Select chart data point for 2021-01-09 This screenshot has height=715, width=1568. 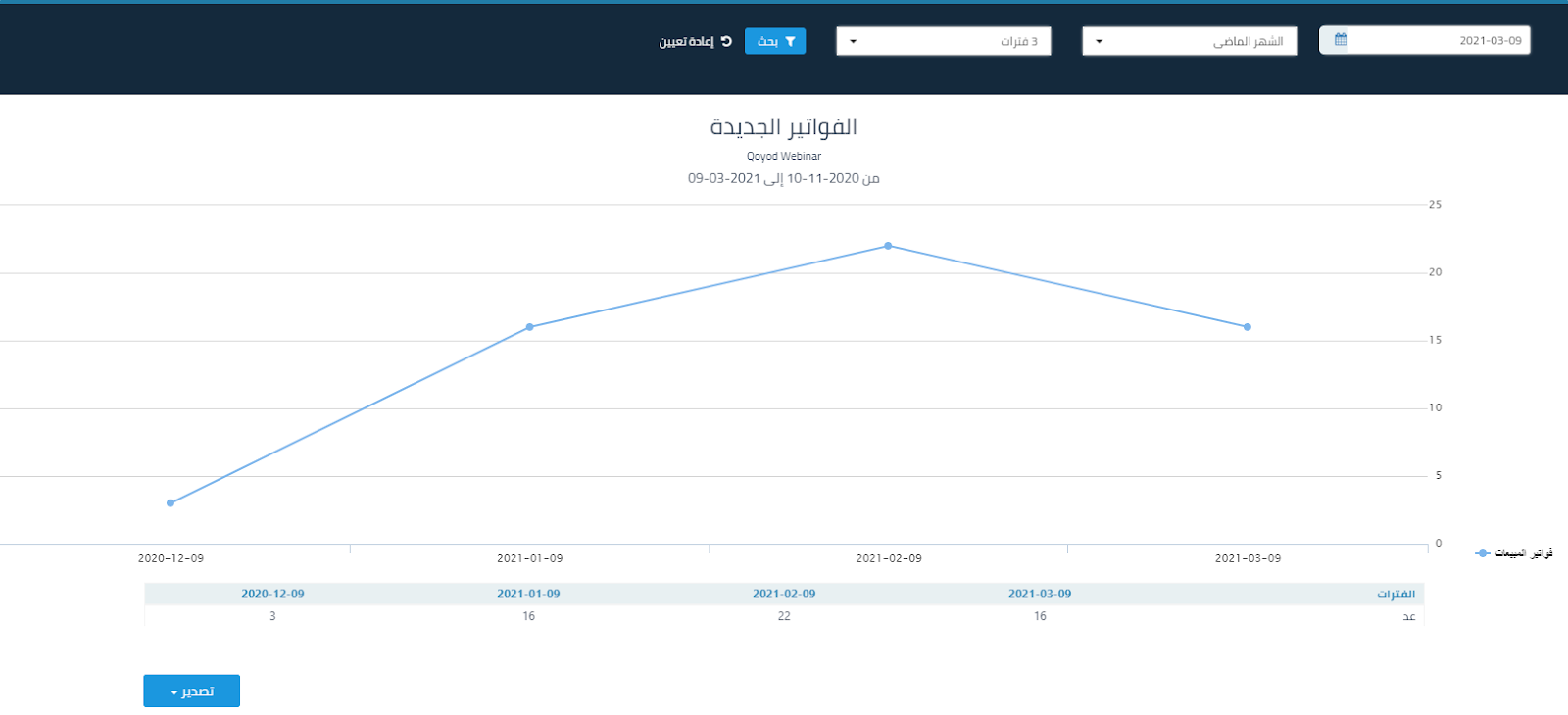[x=530, y=327]
